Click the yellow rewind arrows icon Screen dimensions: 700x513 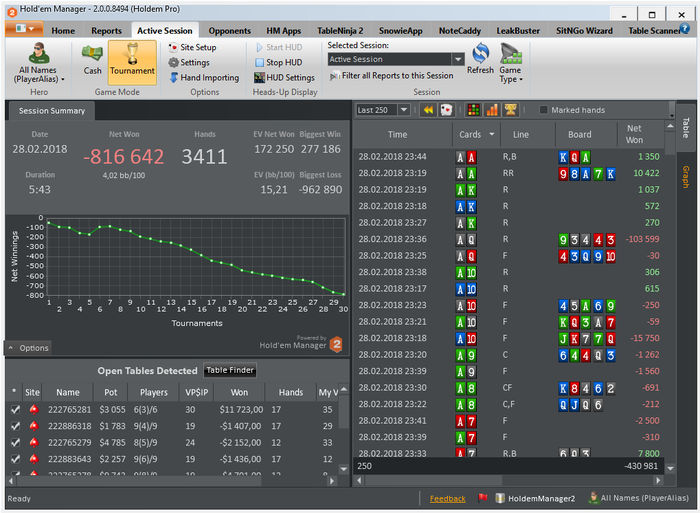(428, 110)
